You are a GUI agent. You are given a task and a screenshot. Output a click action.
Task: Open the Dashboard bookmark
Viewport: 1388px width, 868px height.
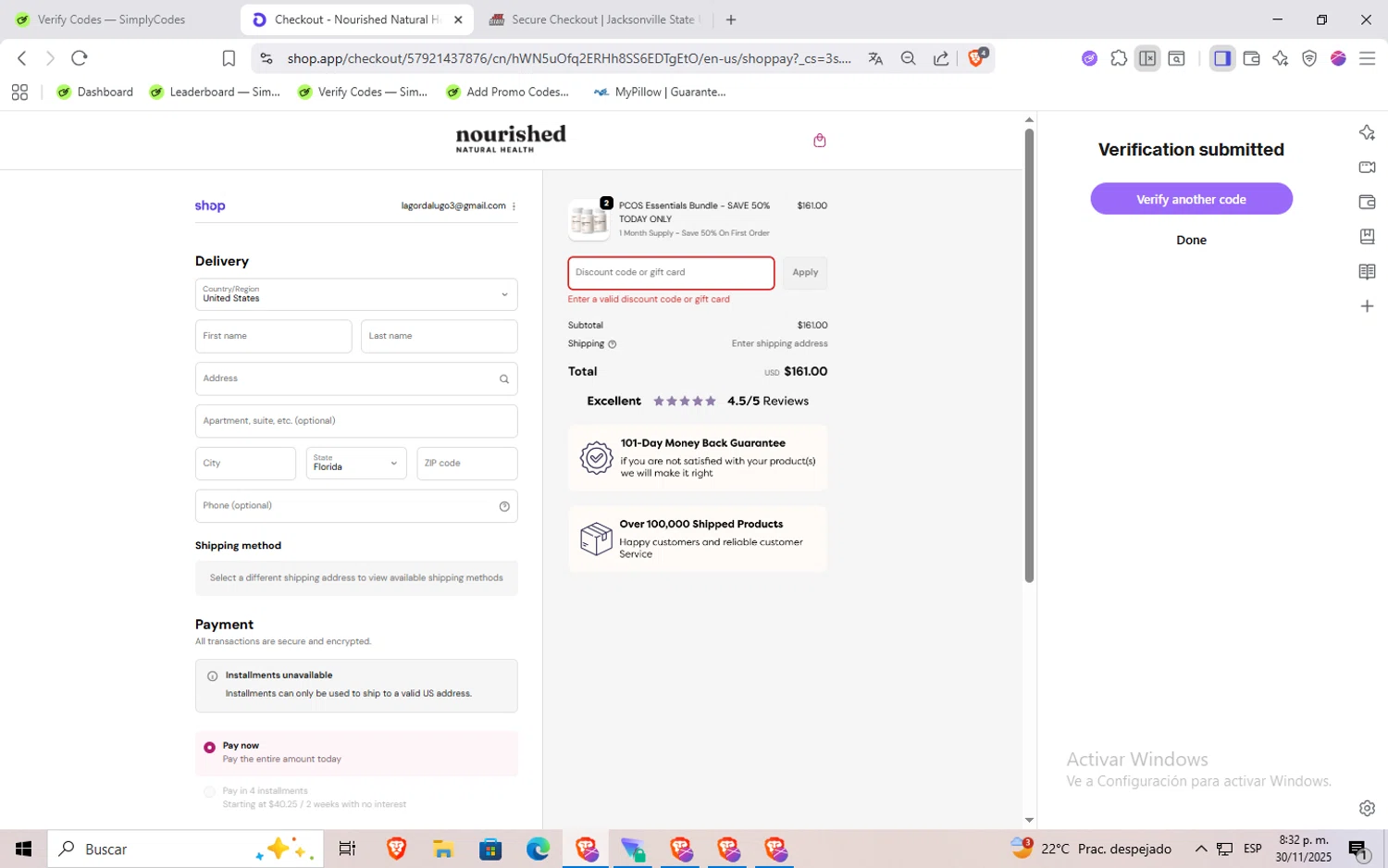[94, 92]
